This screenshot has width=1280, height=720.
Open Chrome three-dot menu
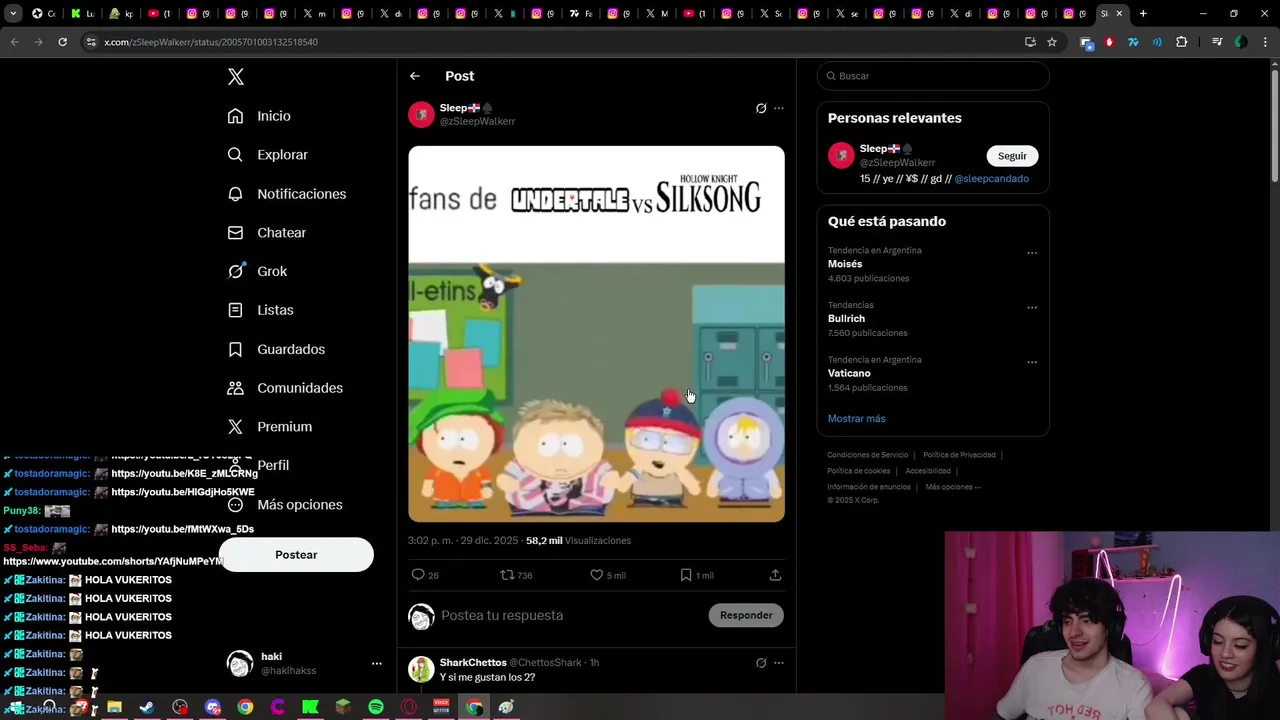click(1265, 42)
